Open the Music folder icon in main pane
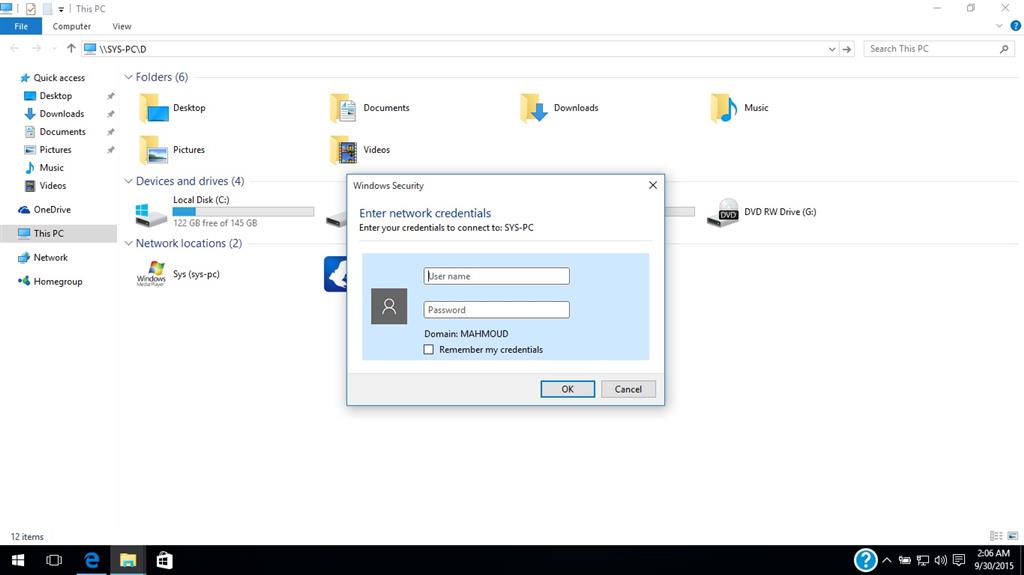The height and width of the screenshot is (575, 1024). (x=724, y=108)
